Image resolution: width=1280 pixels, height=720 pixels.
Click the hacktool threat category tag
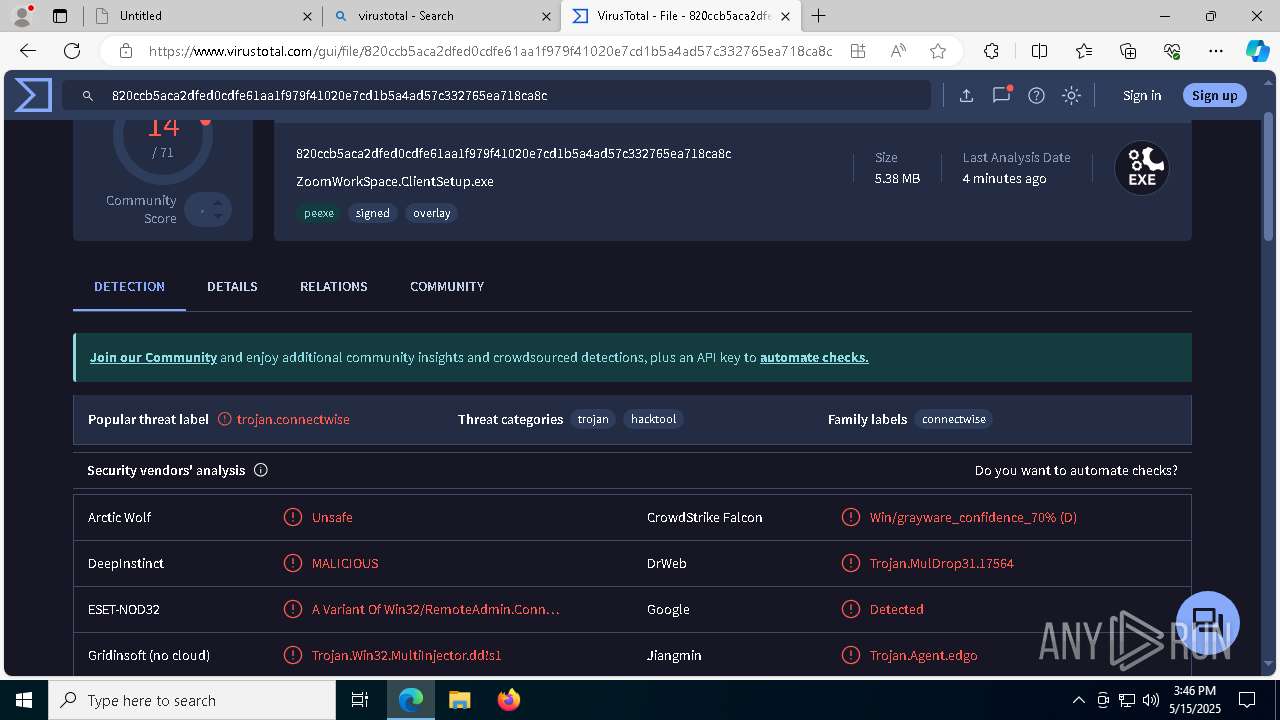coord(654,419)
